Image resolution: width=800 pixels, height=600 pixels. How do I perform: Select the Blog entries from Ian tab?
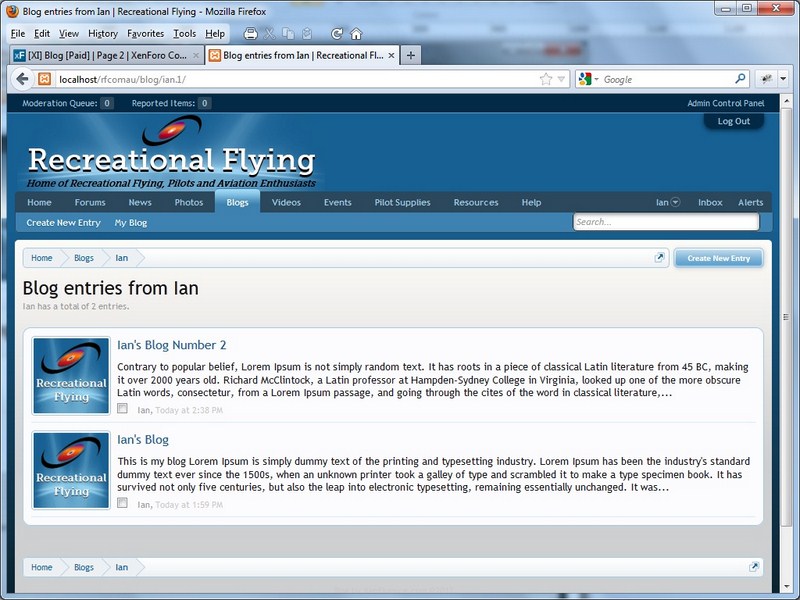pyautogui.click(x=303, y=55)
